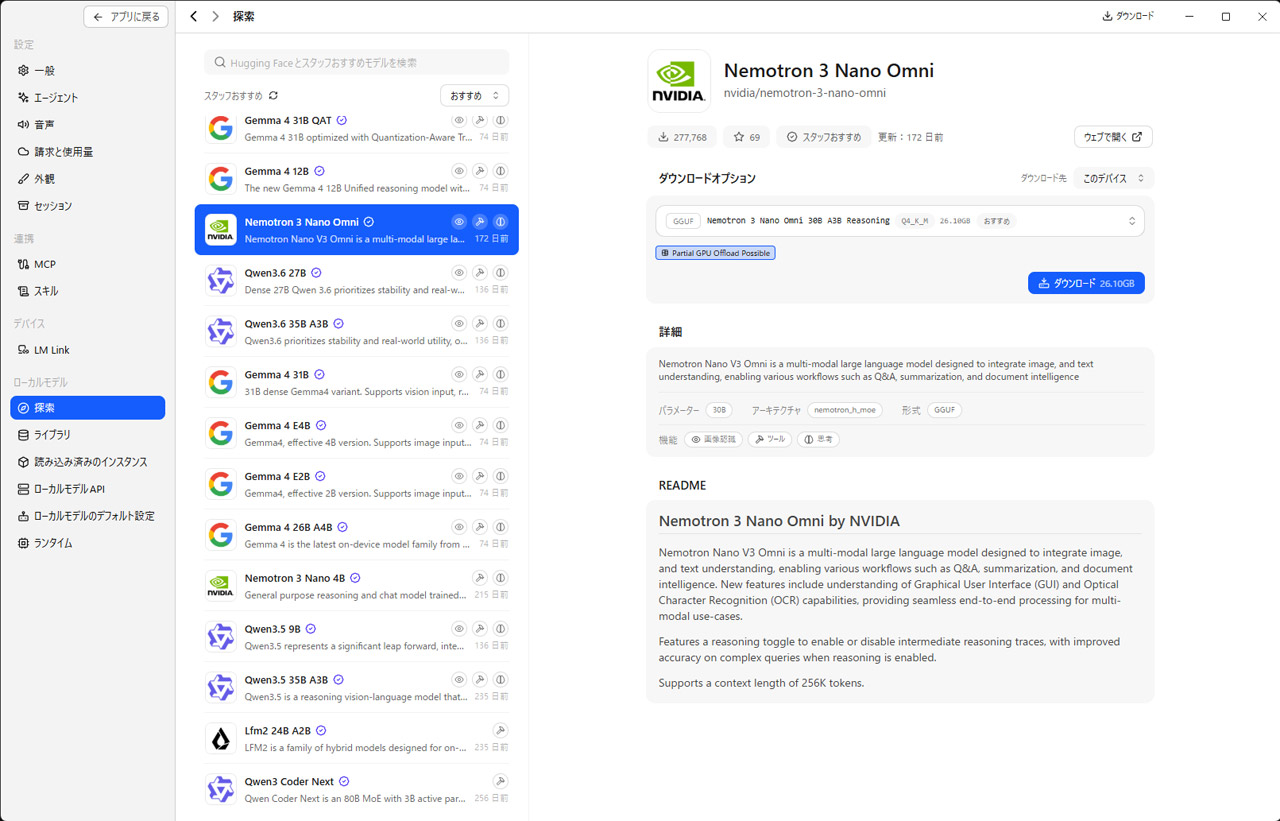
Task: Click the forward navigation arrow icon
Action: (215, 17)
